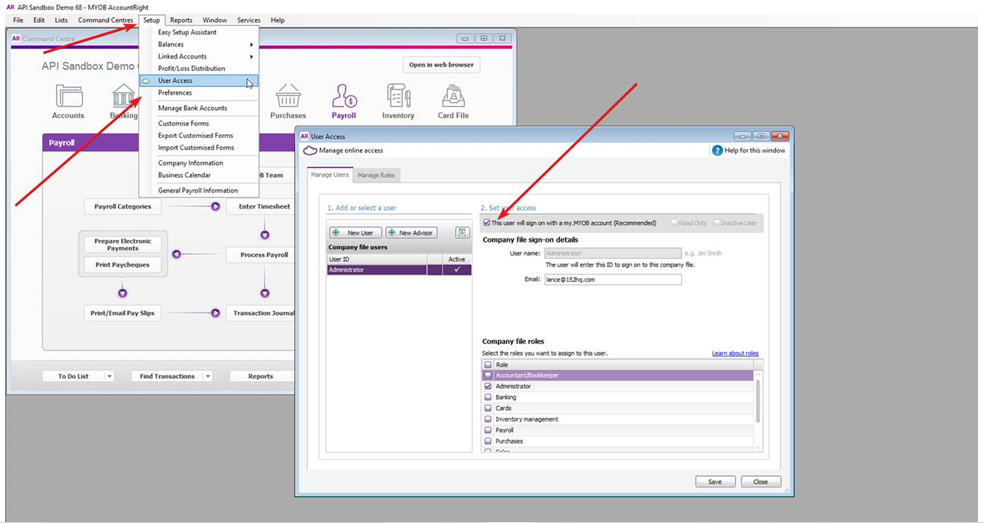Click the cloud Manage online access icon
Screen dimensions: 984x523
pos(310,151)
